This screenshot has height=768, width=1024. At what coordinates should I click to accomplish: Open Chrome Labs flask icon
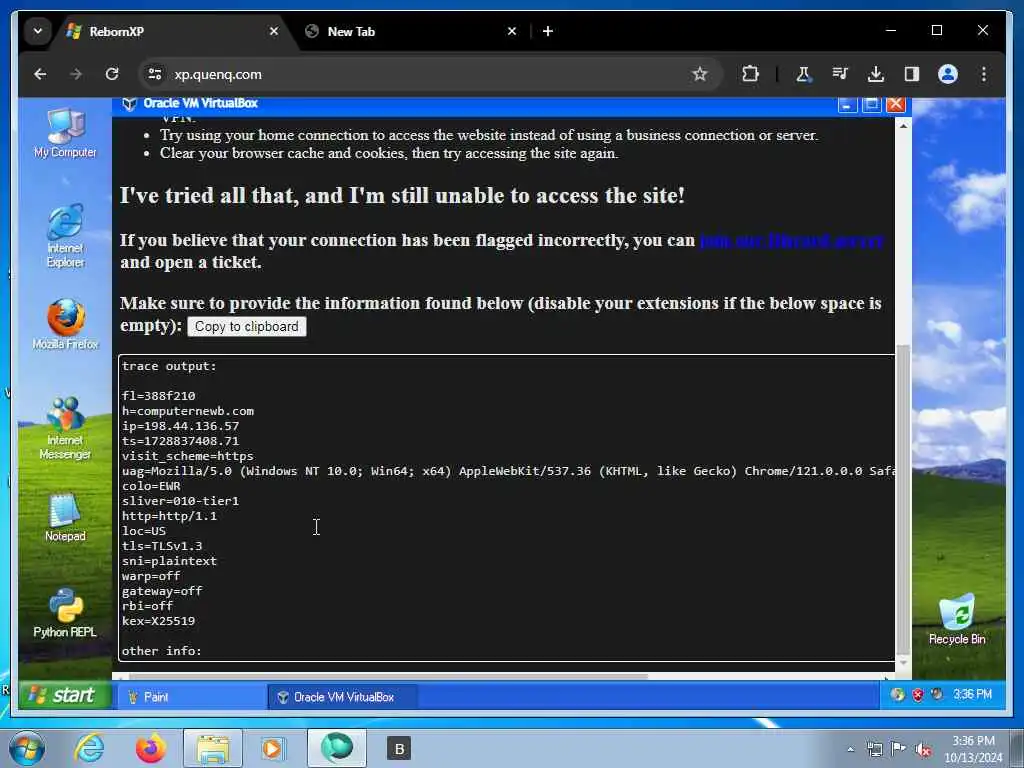tap(803, 74)
